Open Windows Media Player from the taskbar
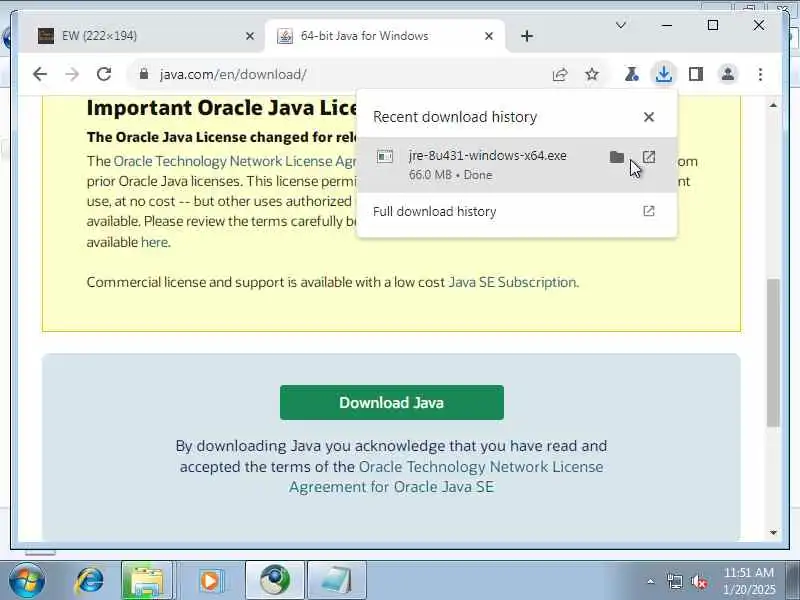This screenshot has width=800, height=600. pyautogui.click(x=209, y=581)
